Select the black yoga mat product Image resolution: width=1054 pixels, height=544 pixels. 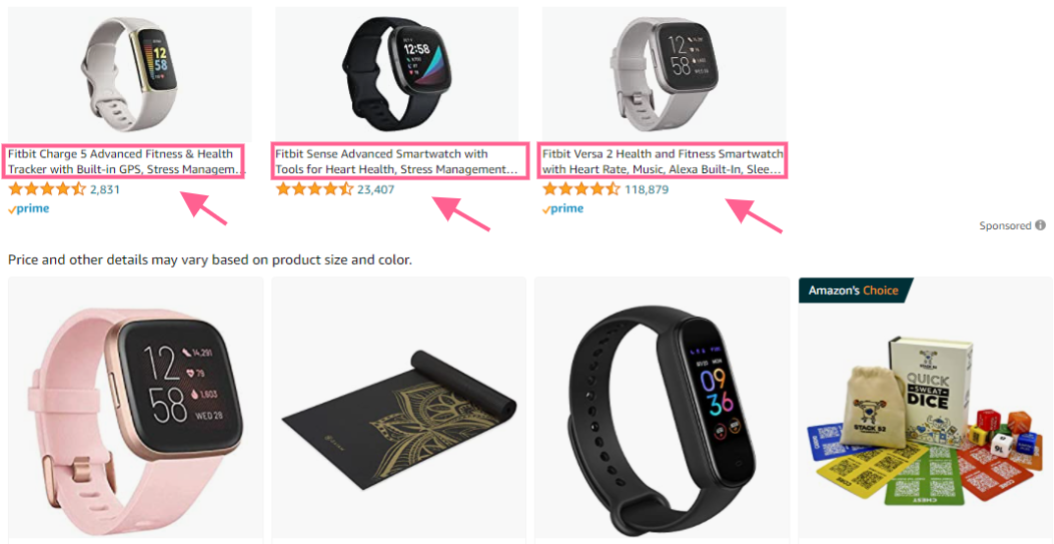(399, 409)
